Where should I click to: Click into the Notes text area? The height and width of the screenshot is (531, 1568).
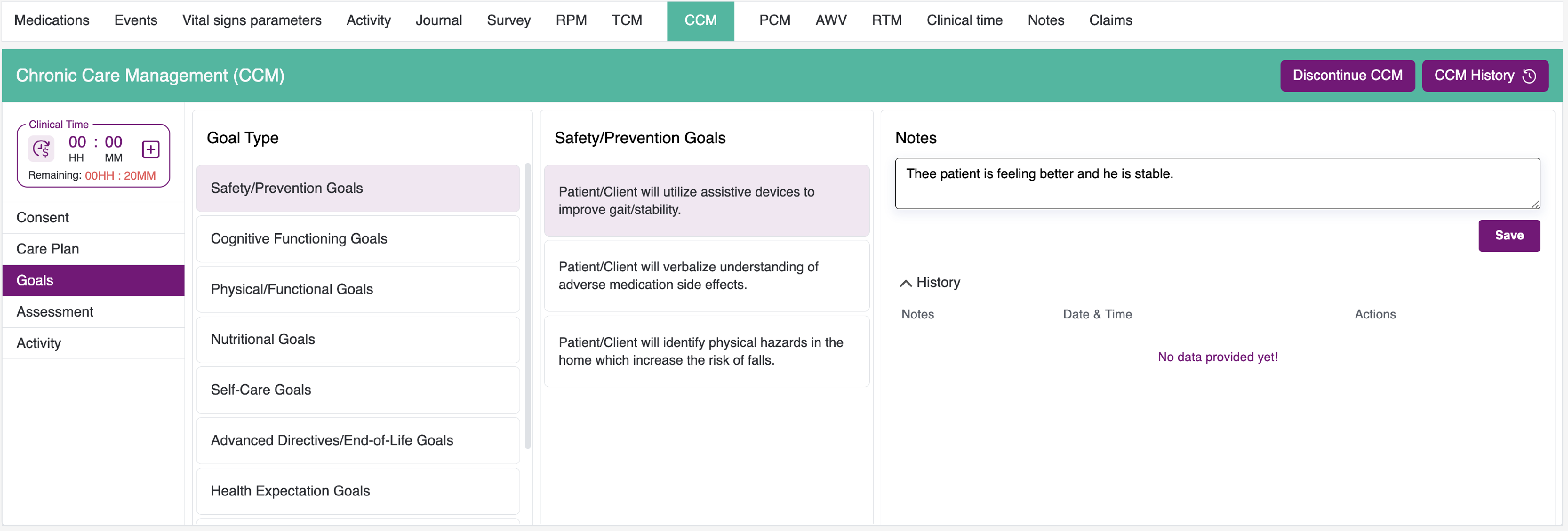(1216, 183)
